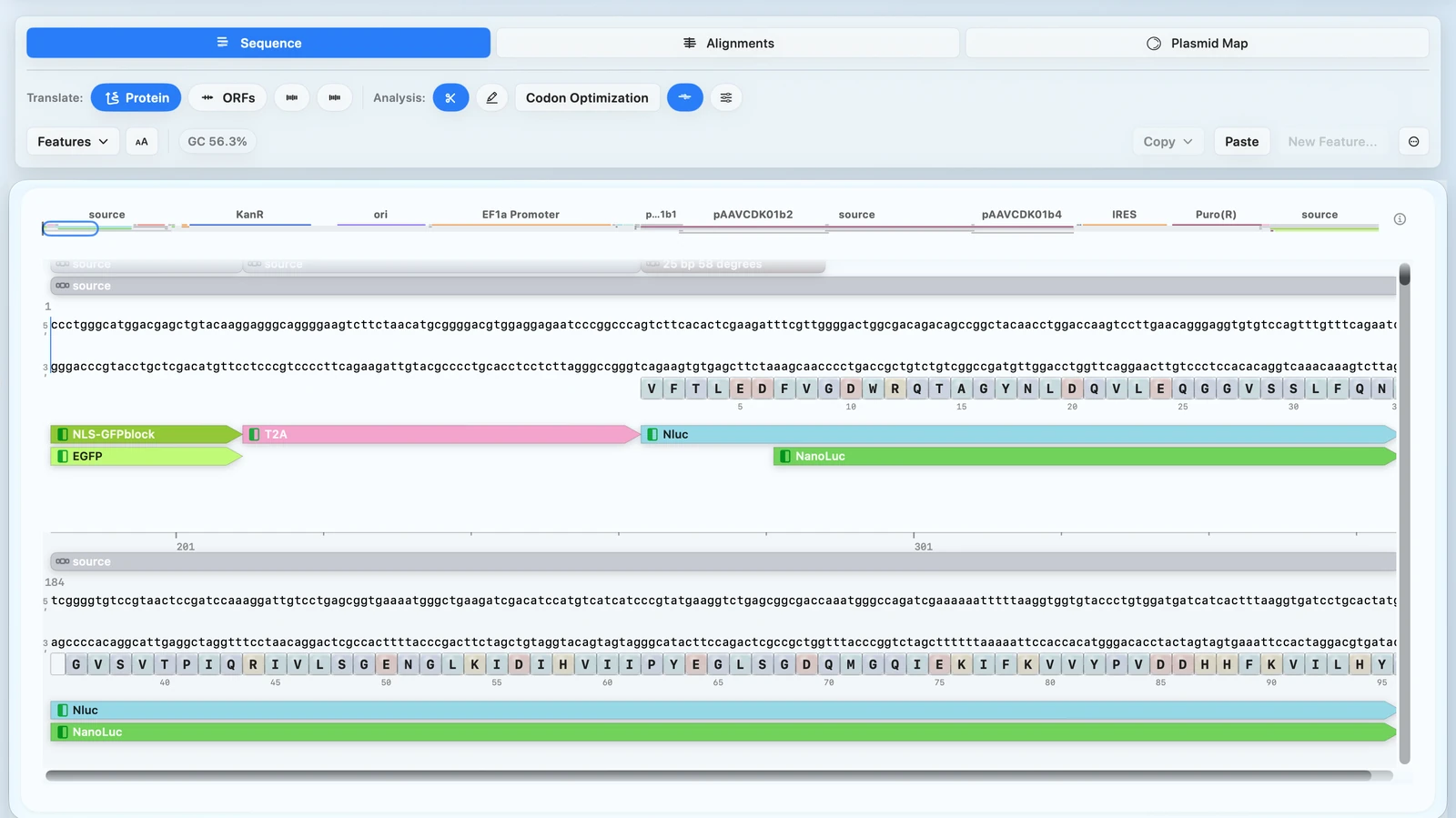Toggle Protein translation display
Image resolution: width=1456 pixels, height=818 pixels.
[136, 97]
